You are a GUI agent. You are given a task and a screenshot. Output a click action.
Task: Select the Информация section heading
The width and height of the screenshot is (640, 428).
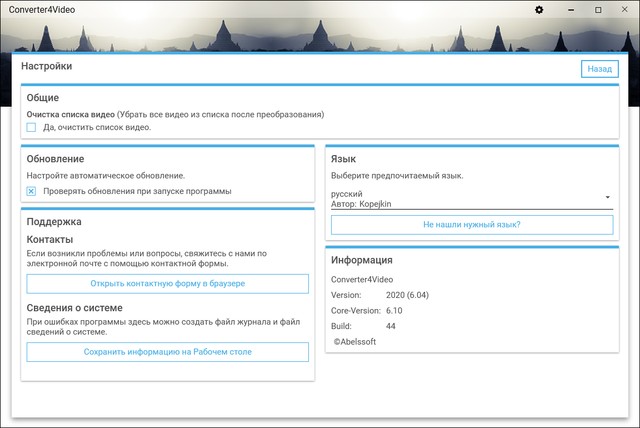[x=368, y=261]
